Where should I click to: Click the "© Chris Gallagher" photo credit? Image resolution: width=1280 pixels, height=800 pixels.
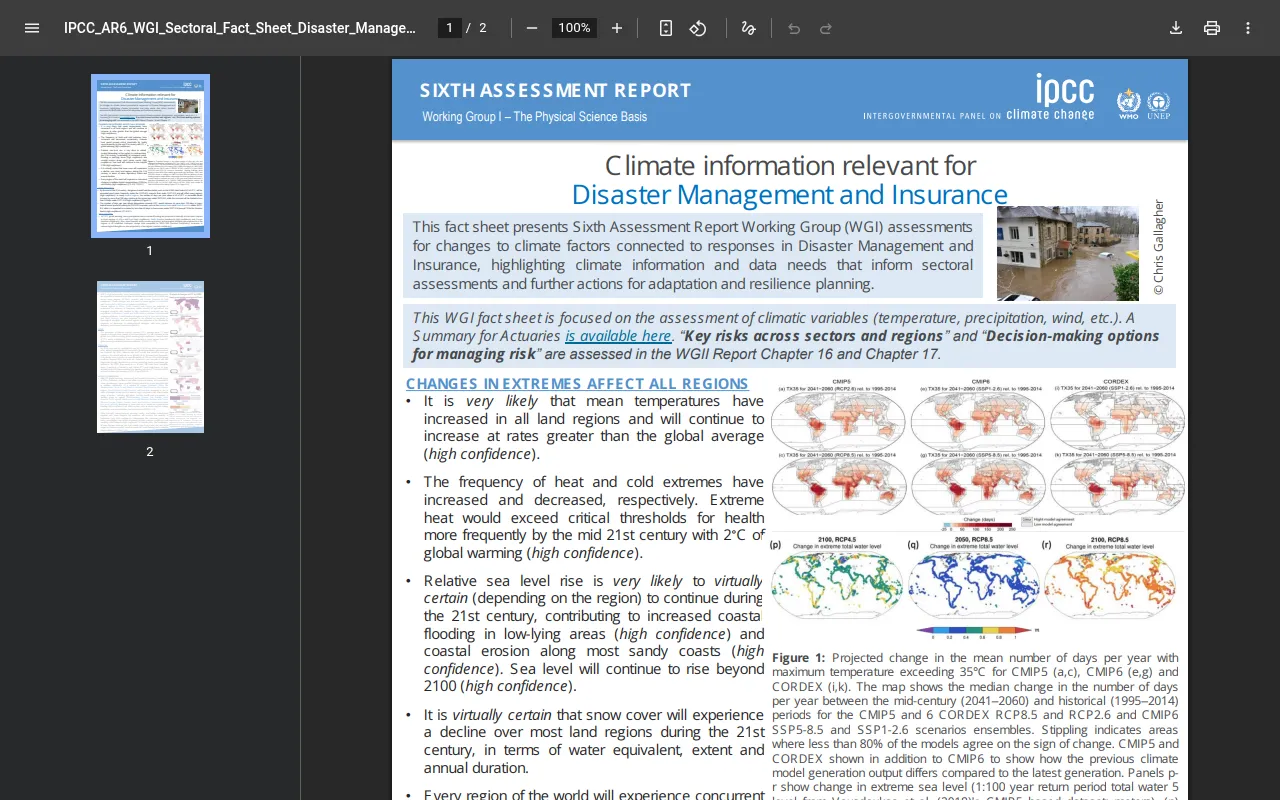point(1159,248)
